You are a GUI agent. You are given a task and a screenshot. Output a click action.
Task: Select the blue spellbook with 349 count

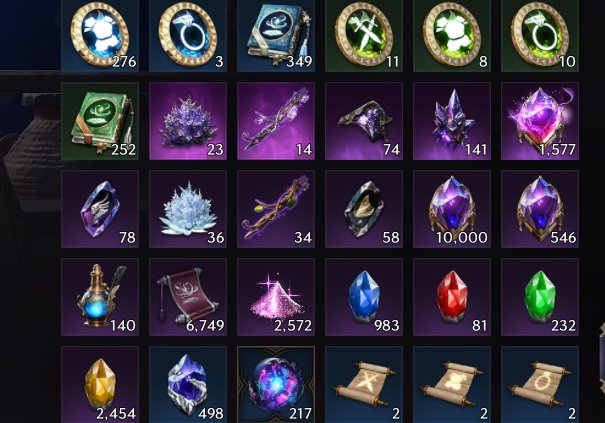[276, 36]
